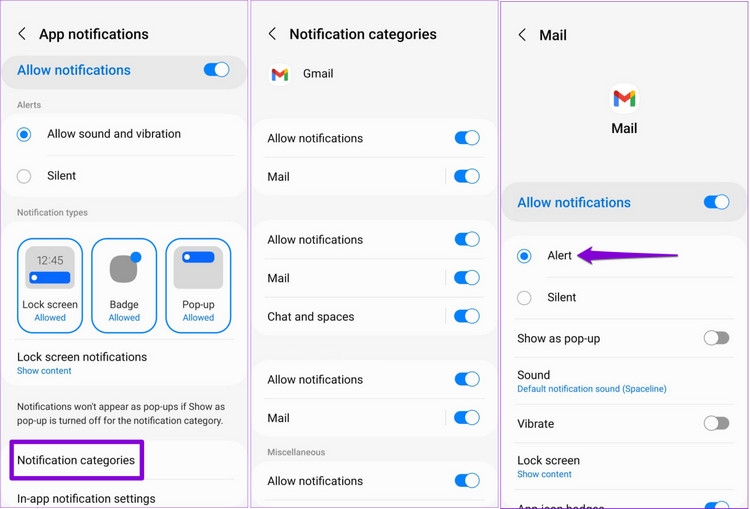Screen dimensions: 750x509
Task: Toggle Allow notifications on App notifications screen
Action: tap(216, 70)
